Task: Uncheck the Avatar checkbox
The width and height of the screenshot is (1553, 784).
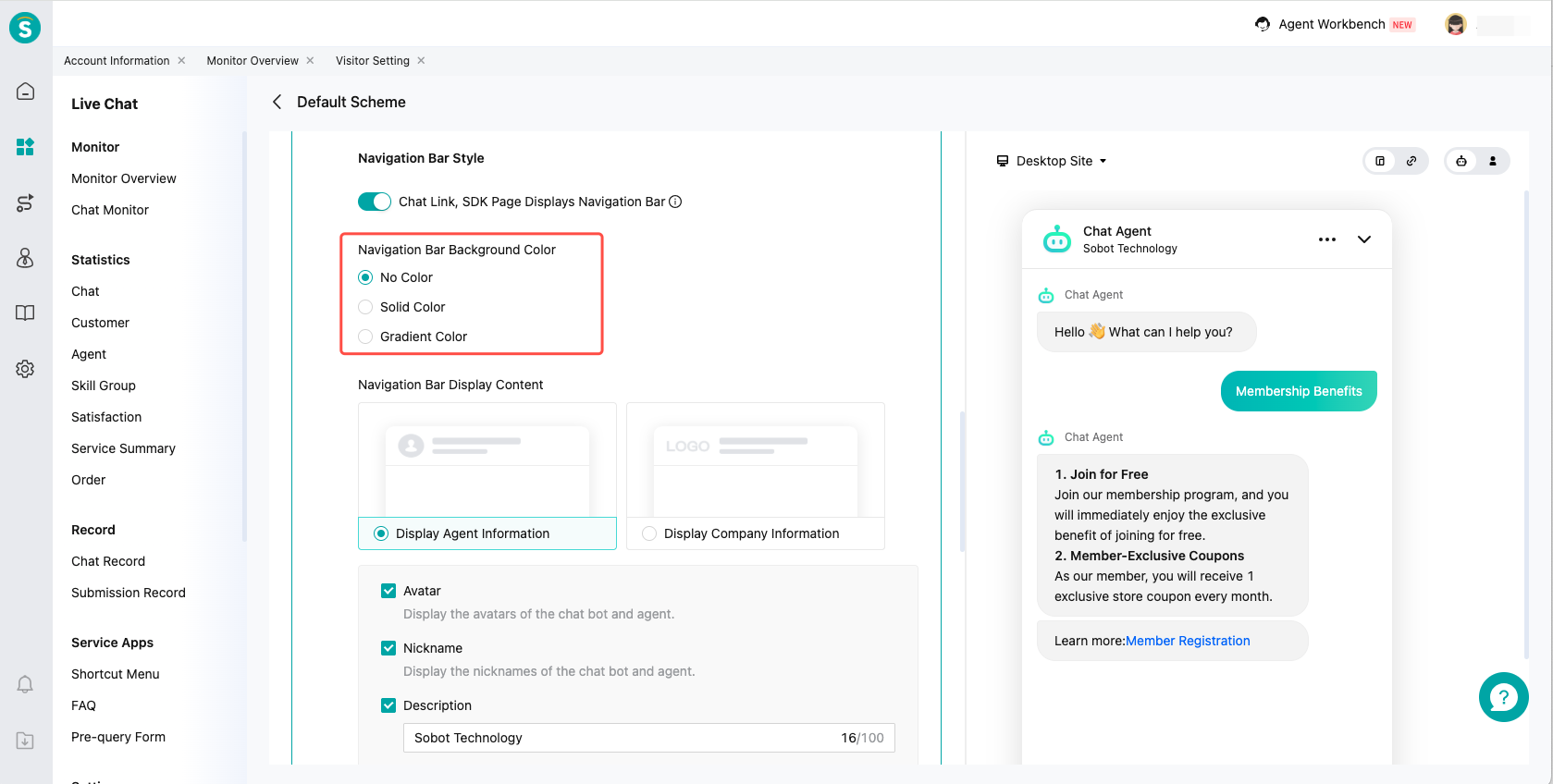Action: point(388,591)
